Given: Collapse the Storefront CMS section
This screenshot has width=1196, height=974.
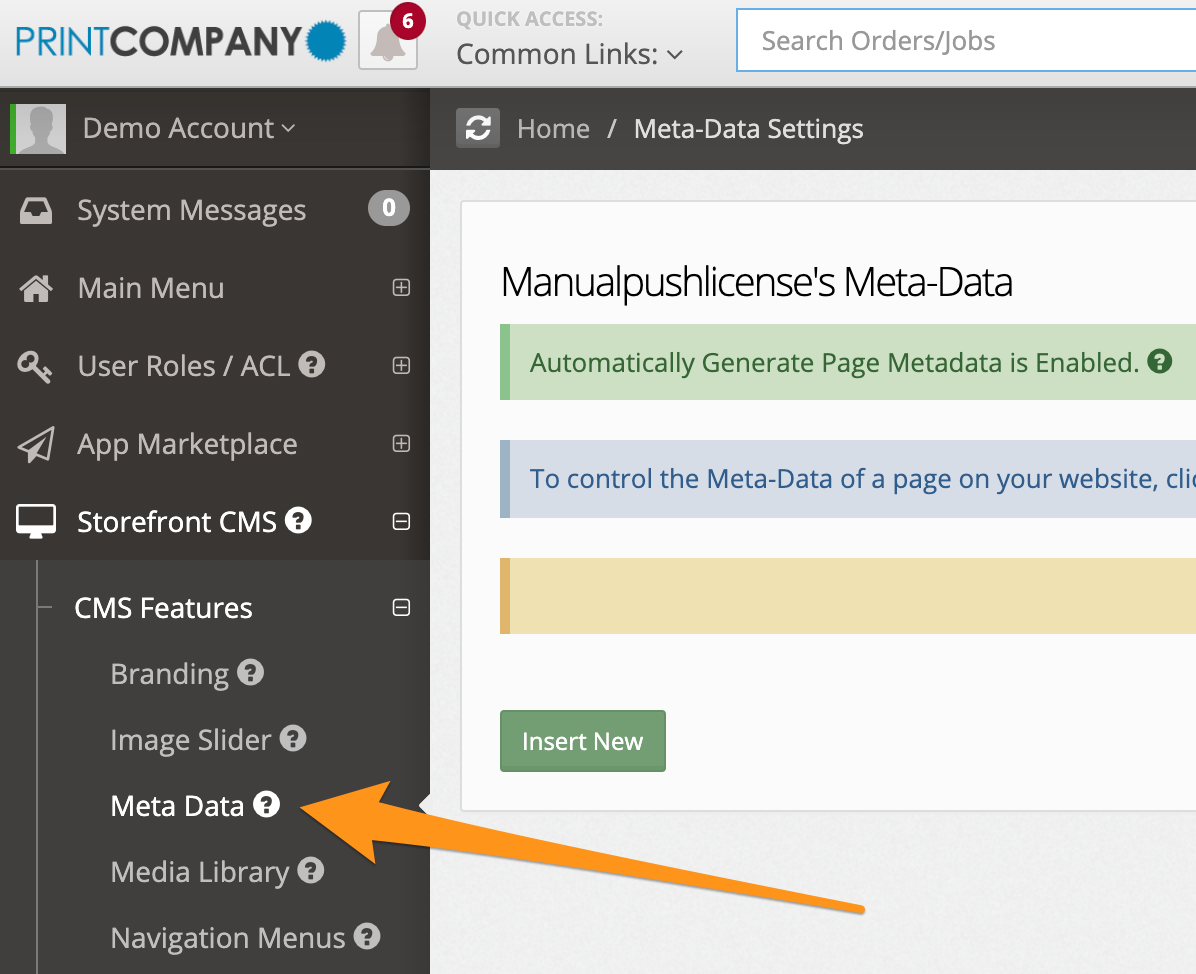Looking at the screenshot, I should point(401,521).
